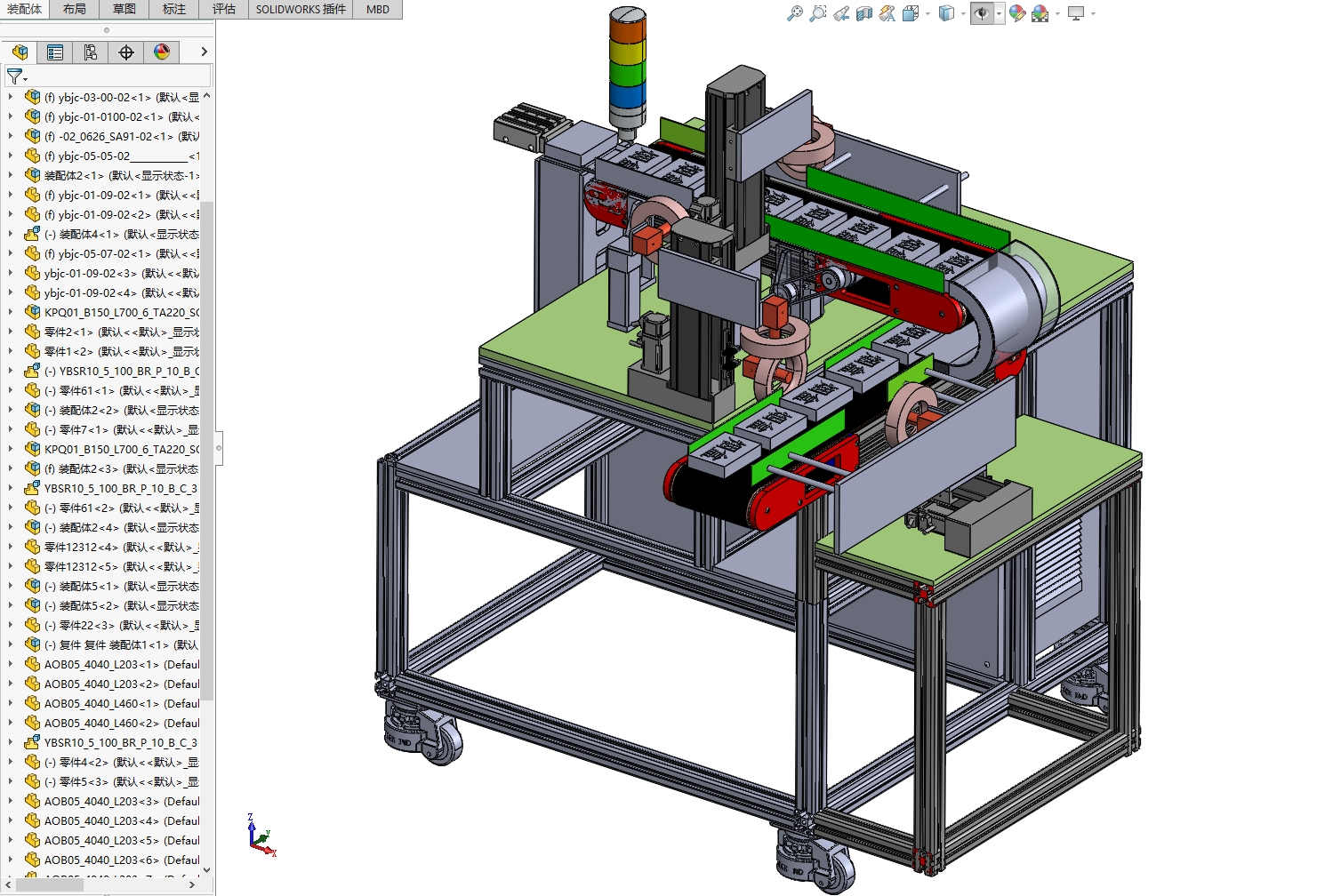Expand the KPQ01_B150_L700 first tree node

coord(11,312)
